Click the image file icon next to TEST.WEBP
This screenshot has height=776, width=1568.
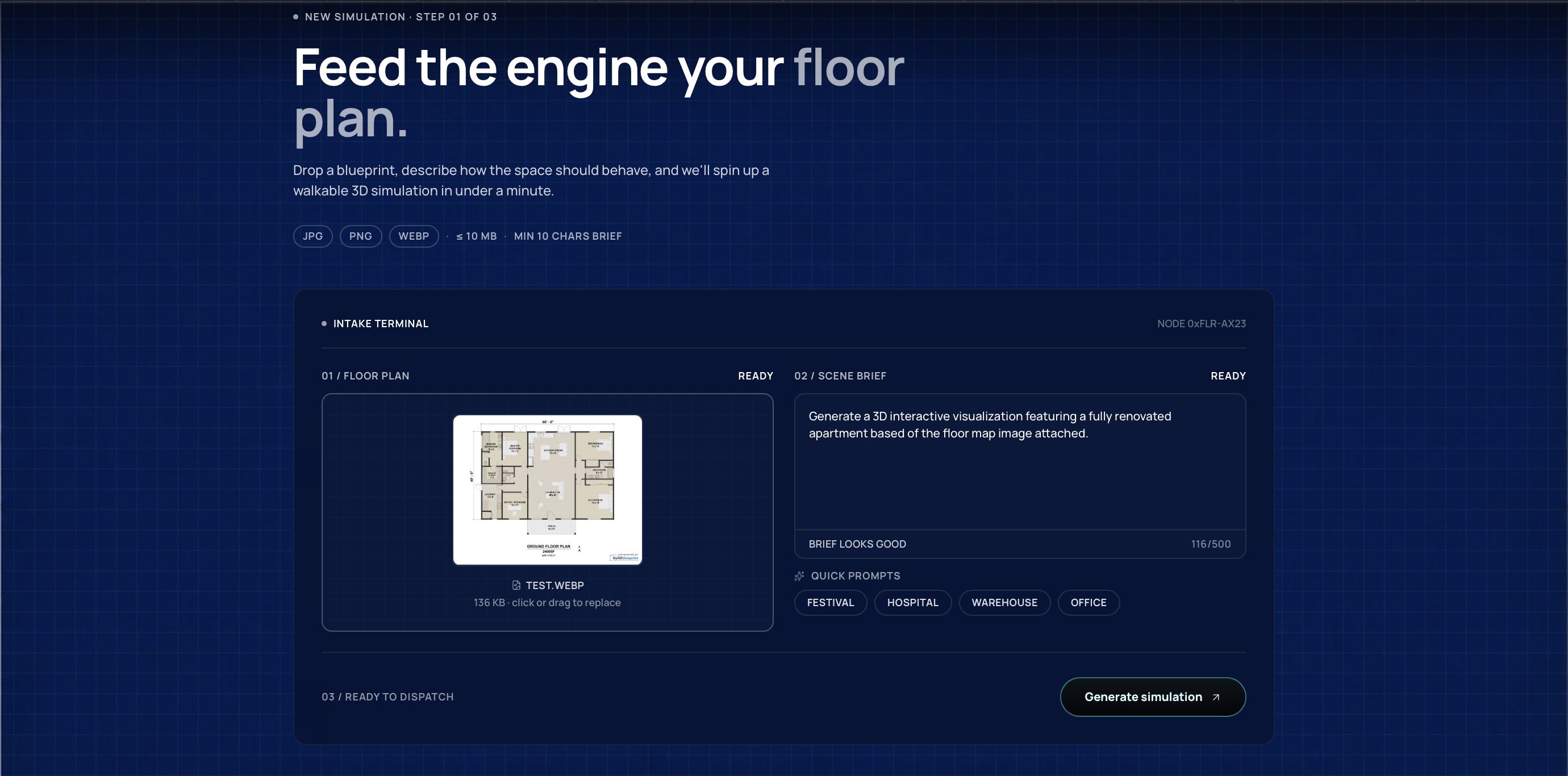coord(516,585)
